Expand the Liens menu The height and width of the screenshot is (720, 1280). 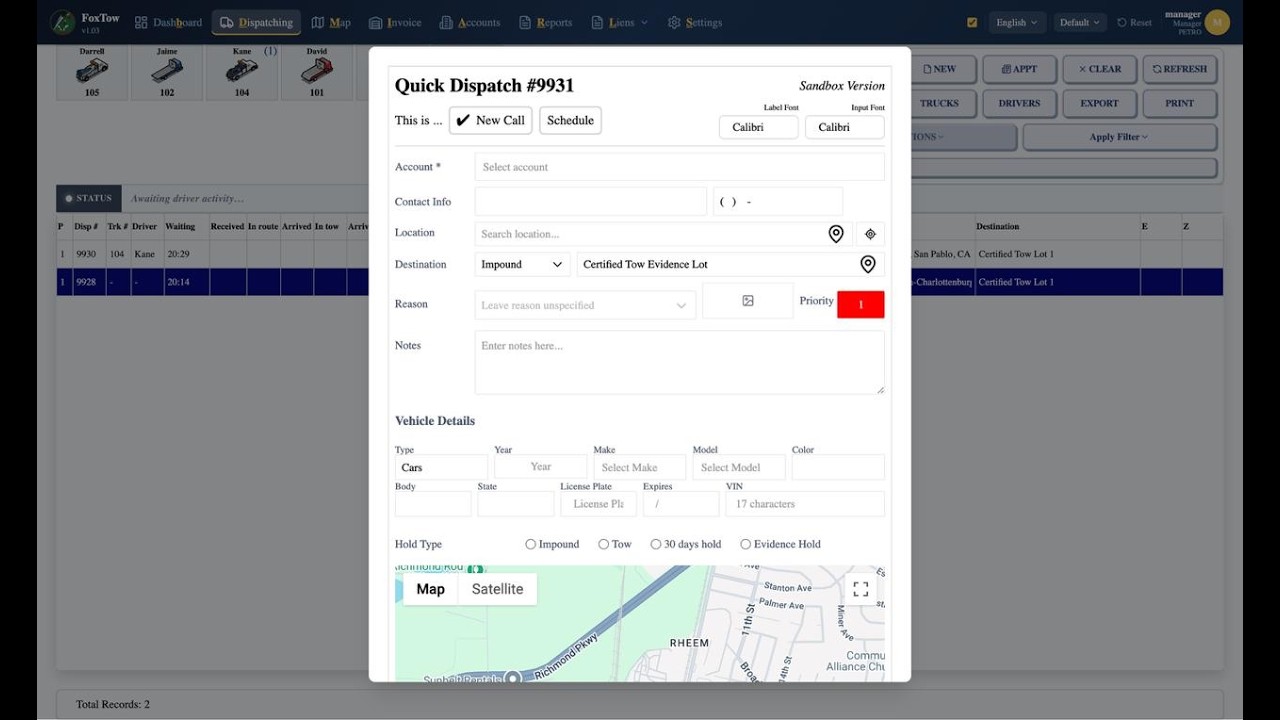(x=620, y=22)
